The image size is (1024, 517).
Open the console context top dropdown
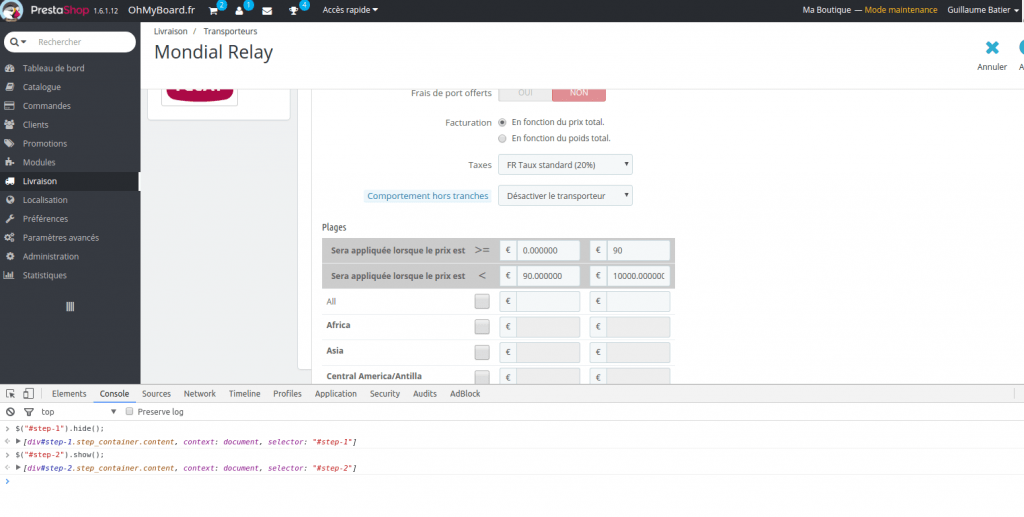pyautogui.click(x=78, y=412)
